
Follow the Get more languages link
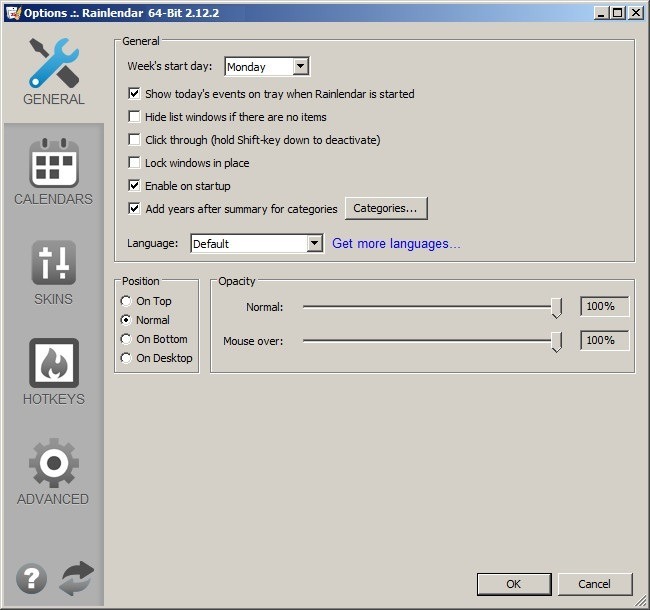tap(396, 243)
